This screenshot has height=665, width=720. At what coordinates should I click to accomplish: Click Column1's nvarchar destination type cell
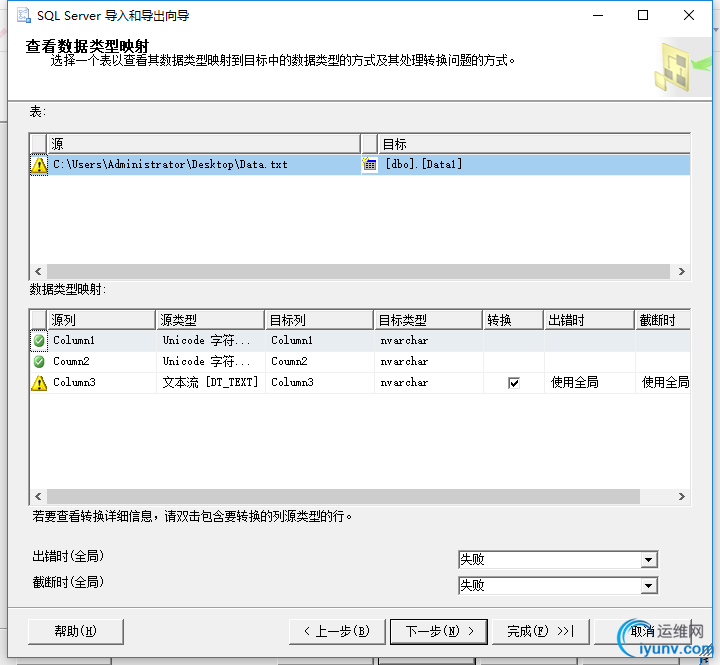pos(429,341)
